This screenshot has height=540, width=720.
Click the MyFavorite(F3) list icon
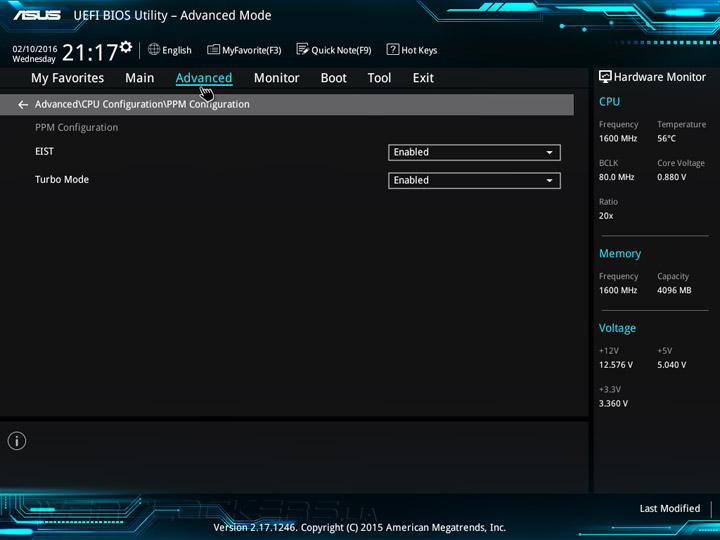tap(213, 49)
